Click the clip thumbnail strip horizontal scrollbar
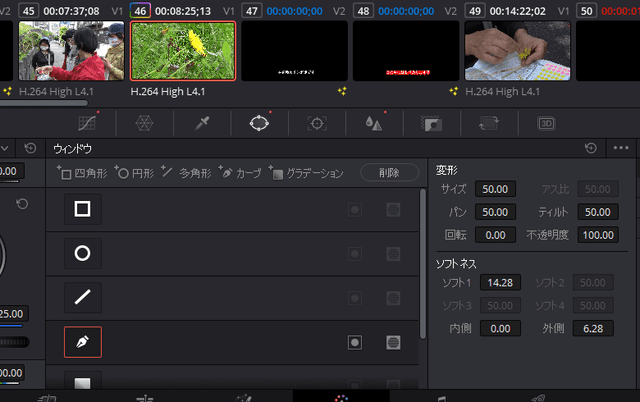Image resolution: width=640 pixels, height=402 pixels. pyautogui.click(x=43, y=103)
